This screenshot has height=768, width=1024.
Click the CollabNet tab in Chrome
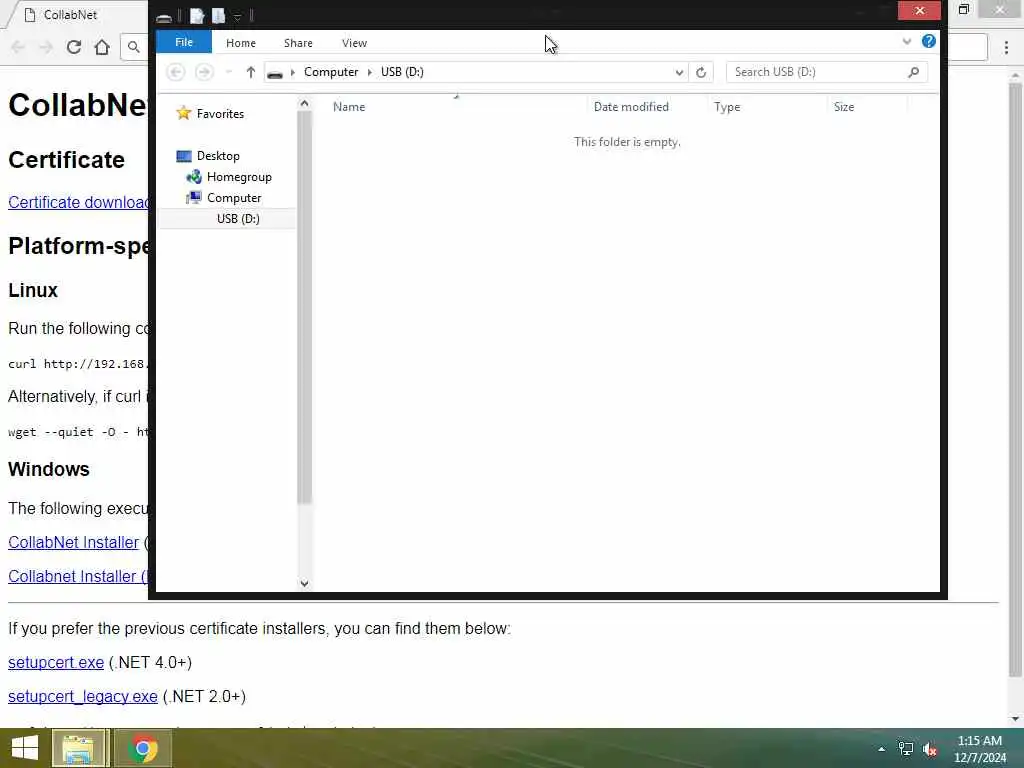72,14
